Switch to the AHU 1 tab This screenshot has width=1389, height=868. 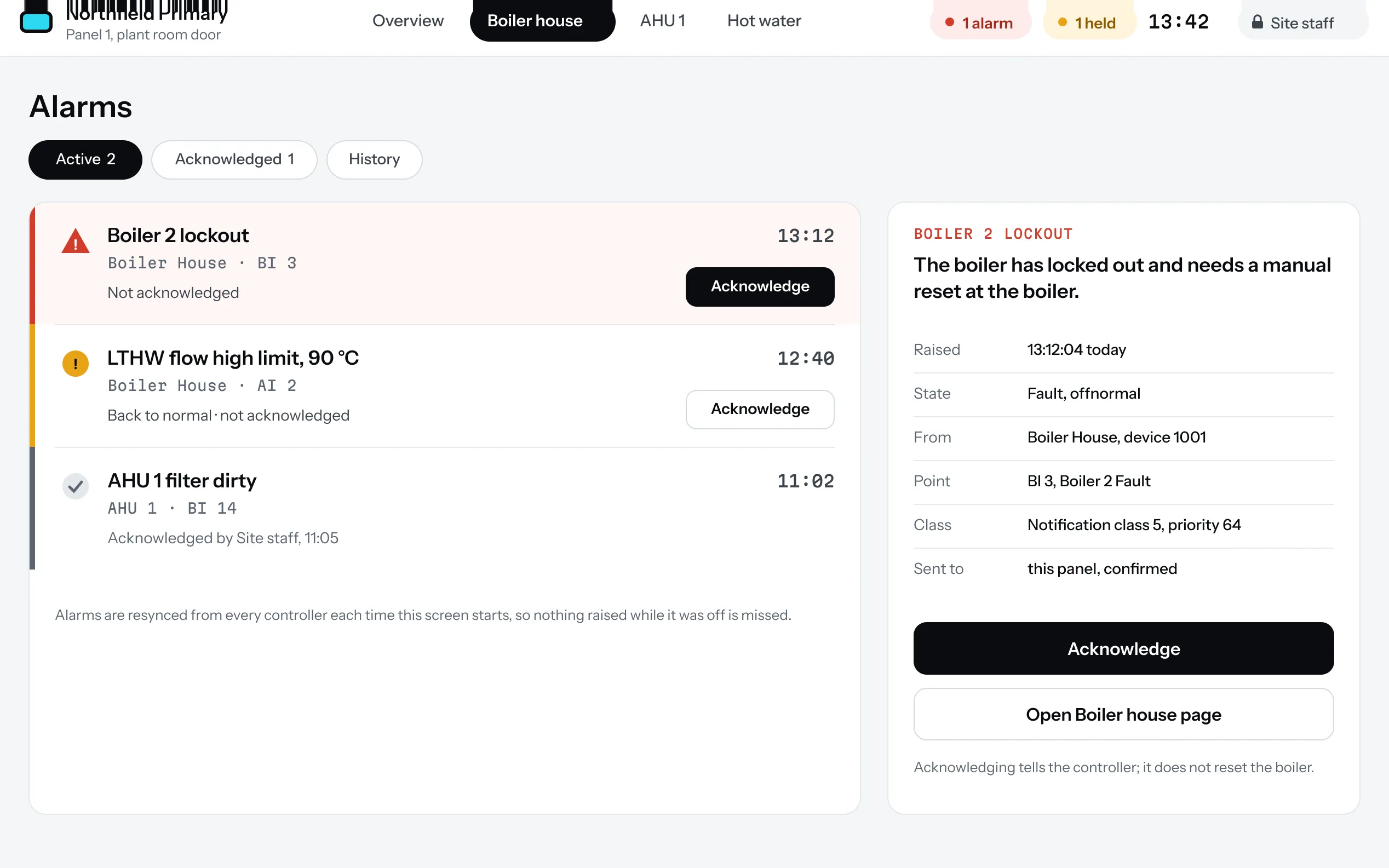[662, 21]
